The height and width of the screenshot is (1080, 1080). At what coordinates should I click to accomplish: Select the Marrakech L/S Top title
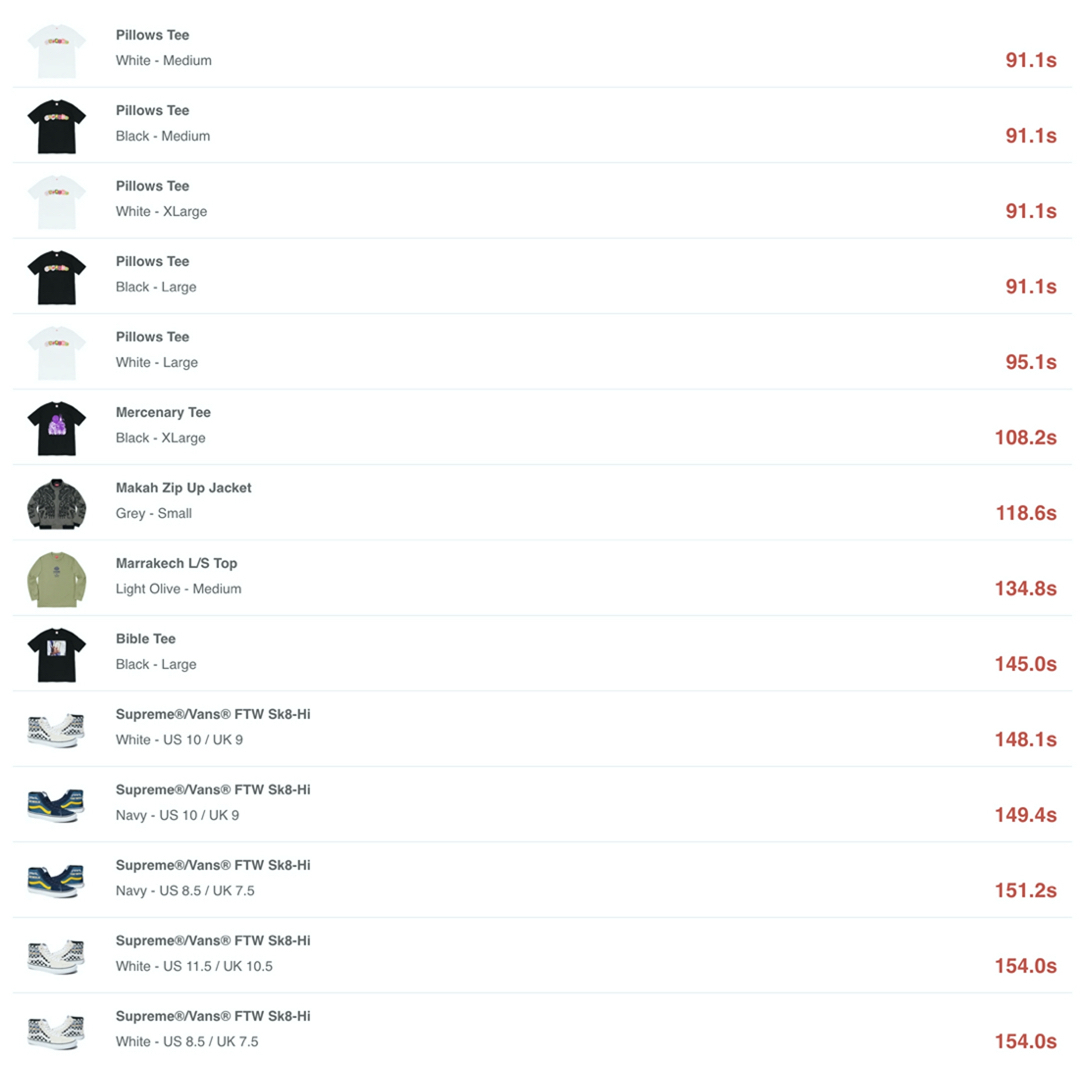click(x=176, y=563)
